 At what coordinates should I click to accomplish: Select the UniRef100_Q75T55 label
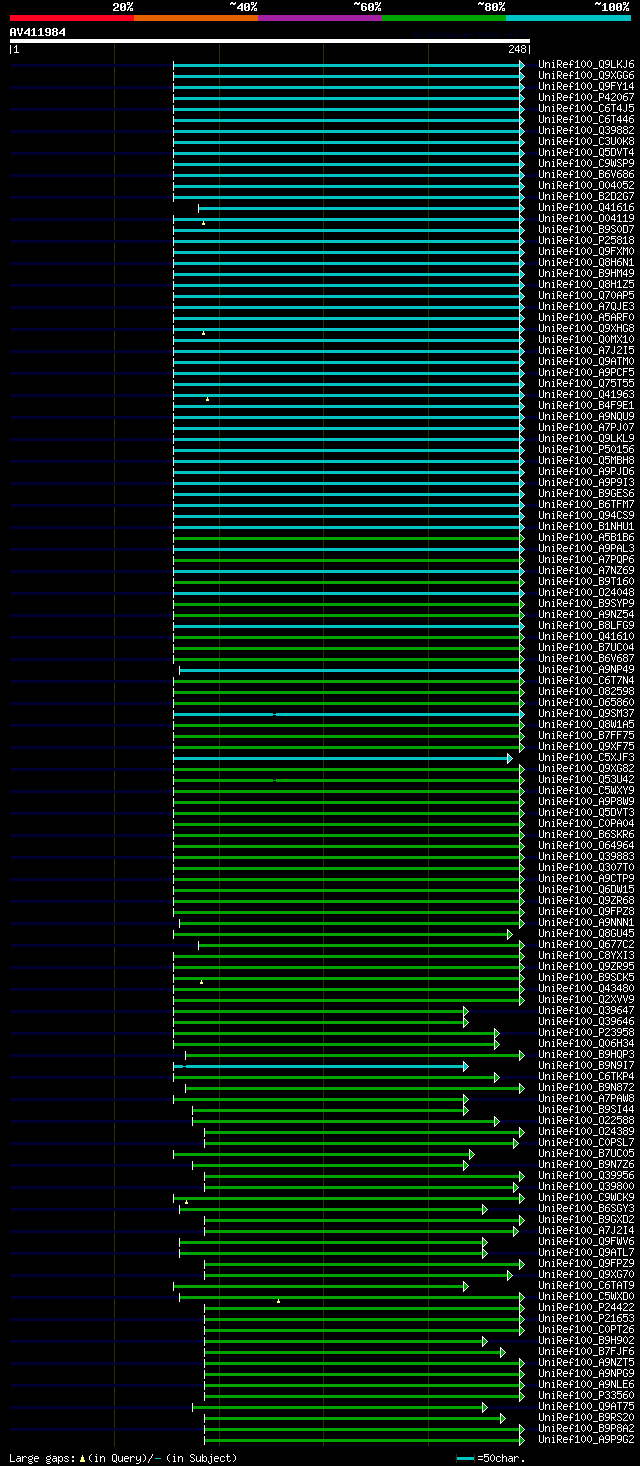(586, 383)
